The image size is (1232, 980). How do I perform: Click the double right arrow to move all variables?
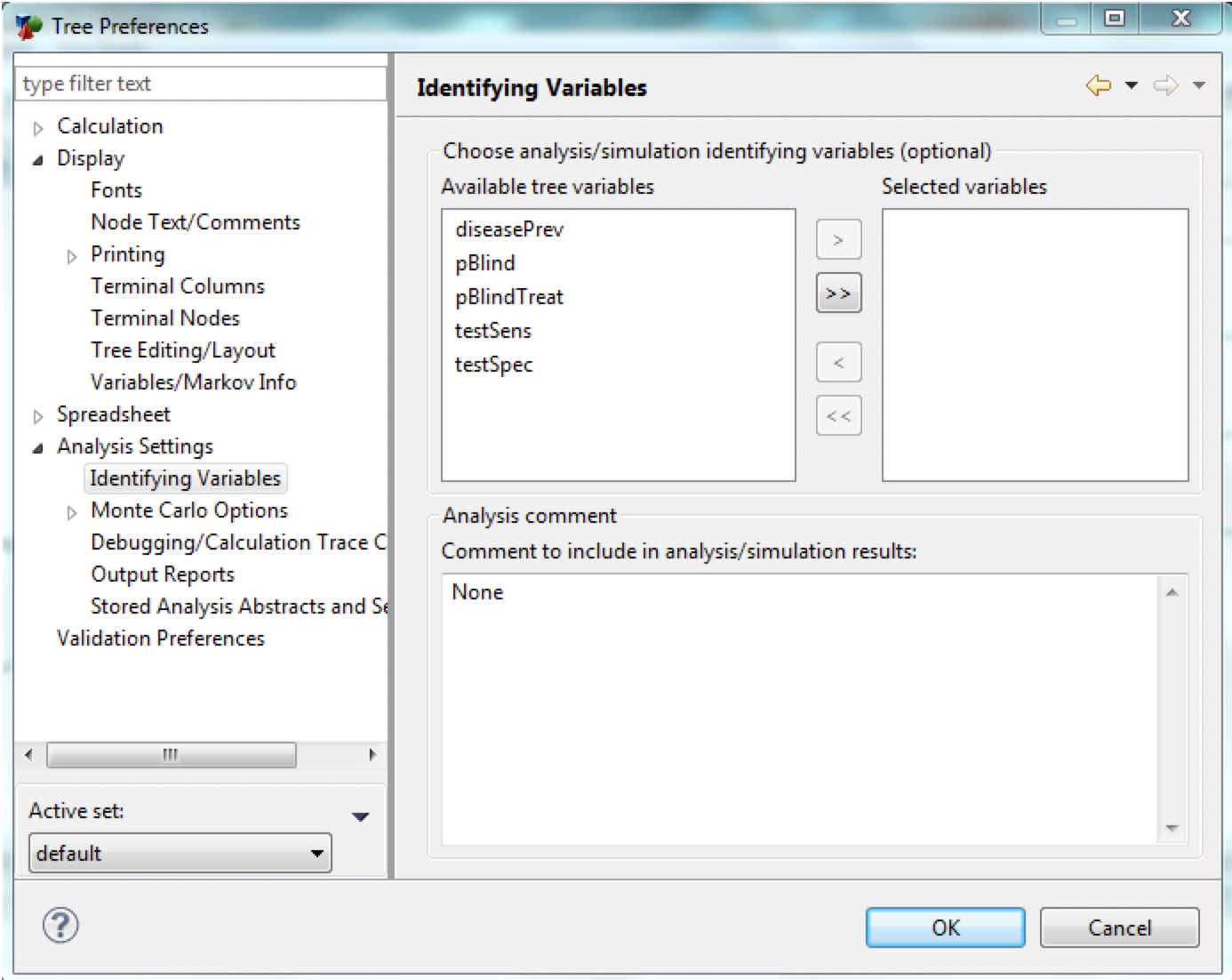pyautogui.click(x=836, y=293)
